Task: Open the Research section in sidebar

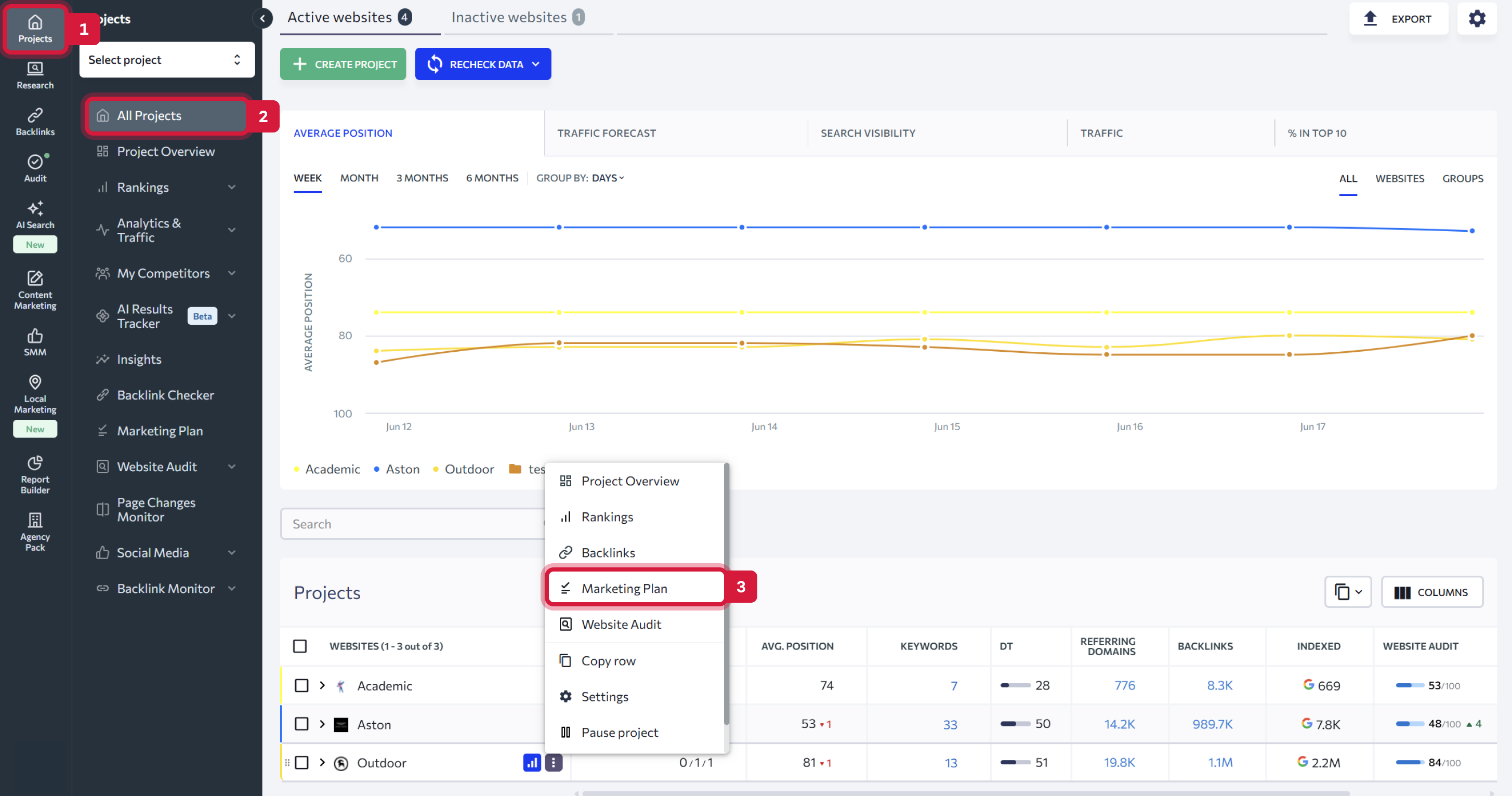Action: pyautogui.click(x=35, y=76)
